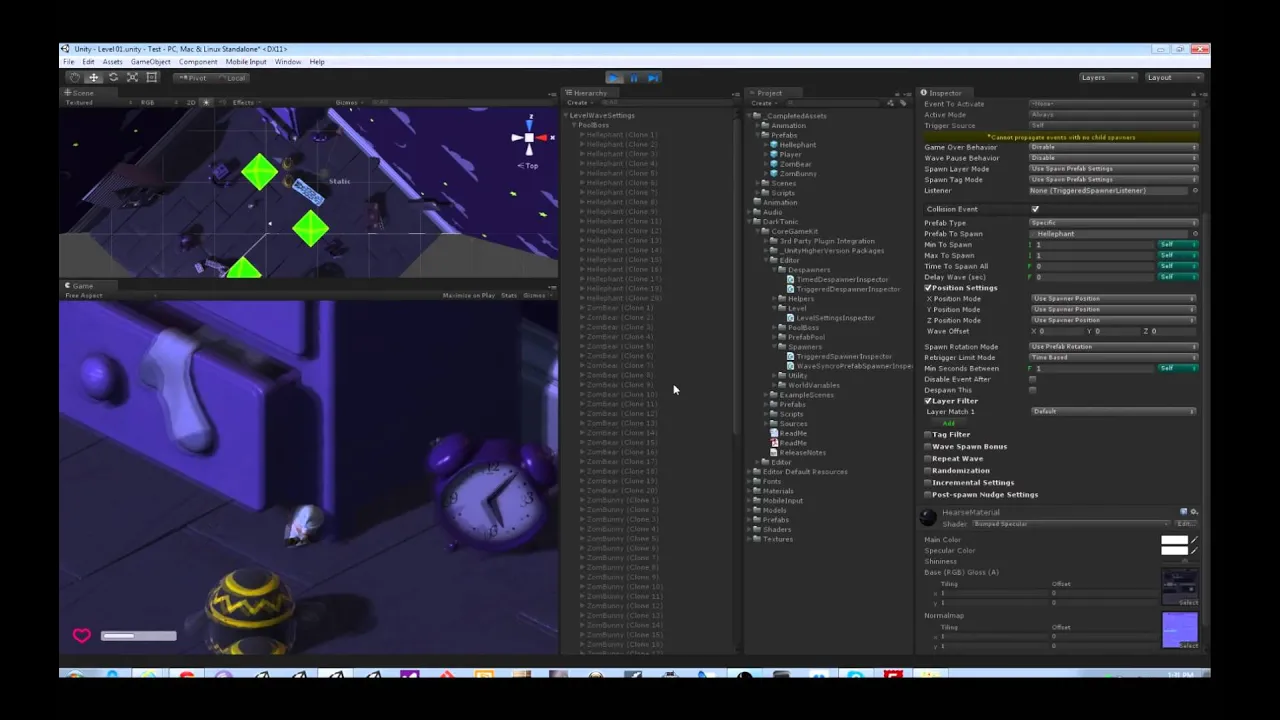
Task: Open the Assets menu
Action: point(112,62)
